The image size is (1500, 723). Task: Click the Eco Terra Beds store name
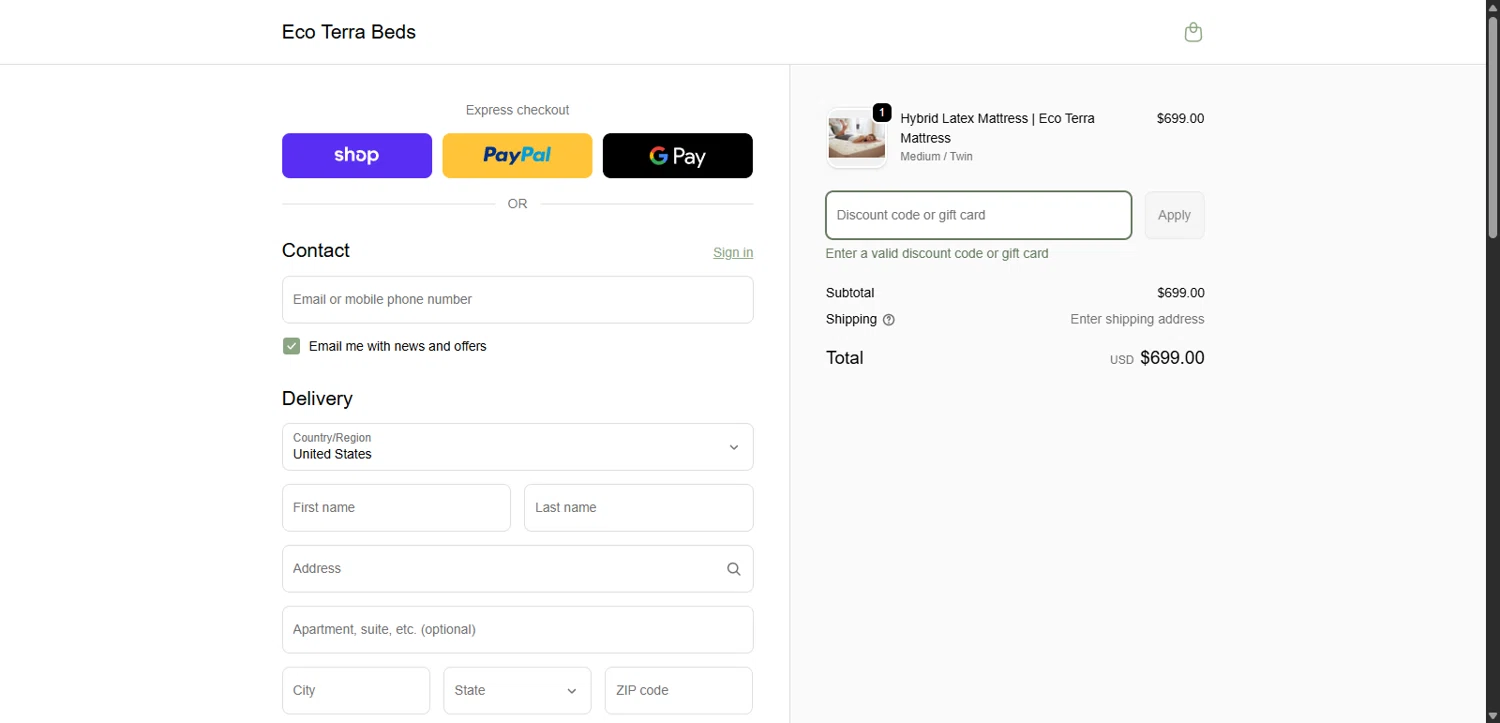(349, 32)
